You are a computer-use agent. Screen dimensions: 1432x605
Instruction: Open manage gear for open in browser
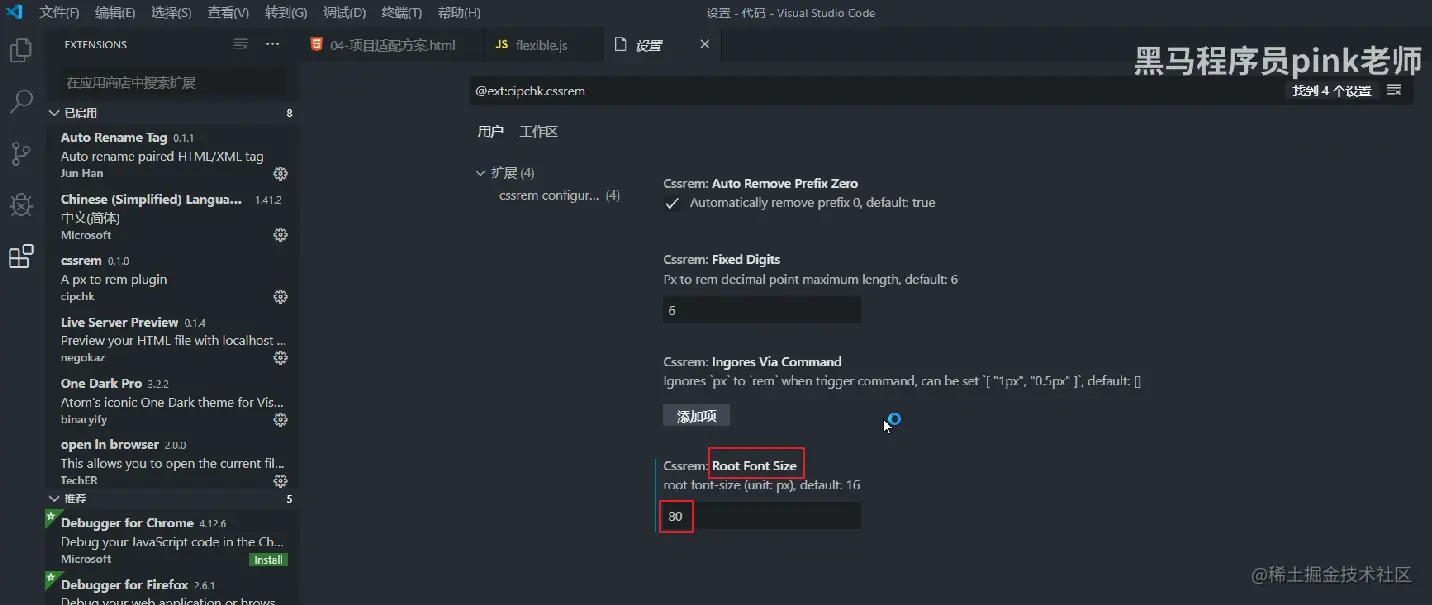(x=281, y=481)
